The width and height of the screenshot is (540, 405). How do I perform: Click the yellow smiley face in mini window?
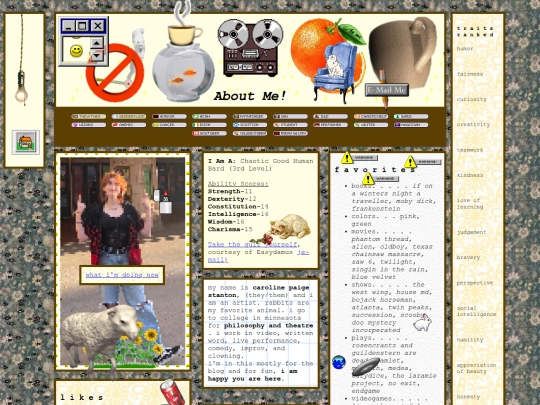pos(76,51)
